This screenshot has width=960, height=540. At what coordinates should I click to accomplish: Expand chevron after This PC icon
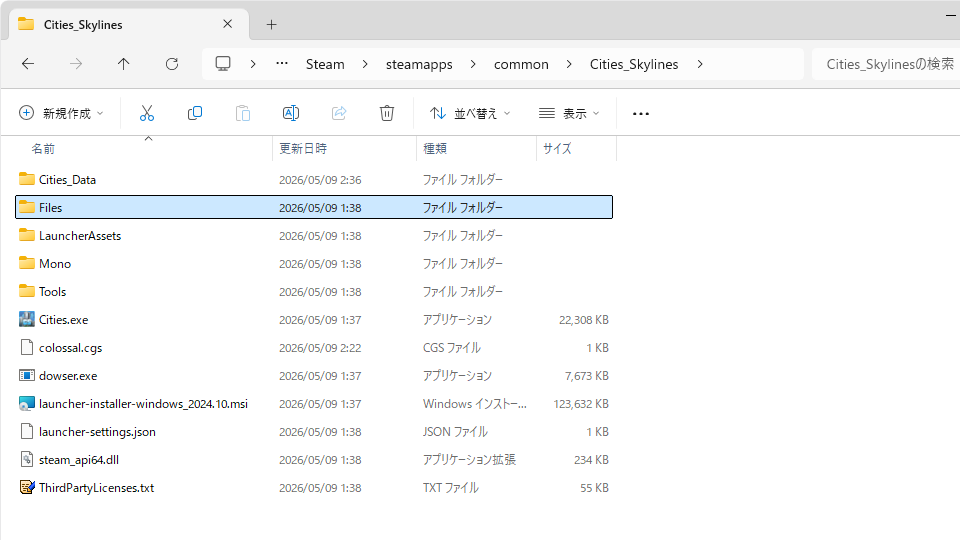(253, 64)
